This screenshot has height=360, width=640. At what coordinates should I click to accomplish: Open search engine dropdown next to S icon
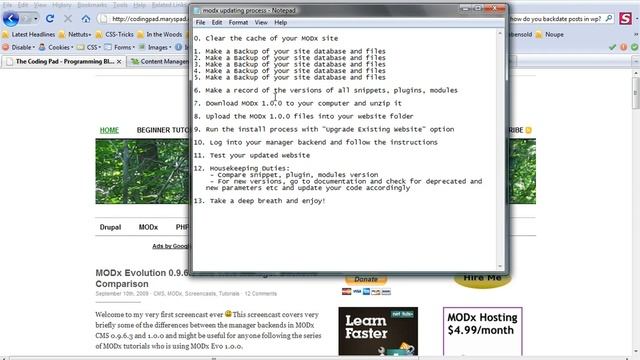[x=636, y=18]
